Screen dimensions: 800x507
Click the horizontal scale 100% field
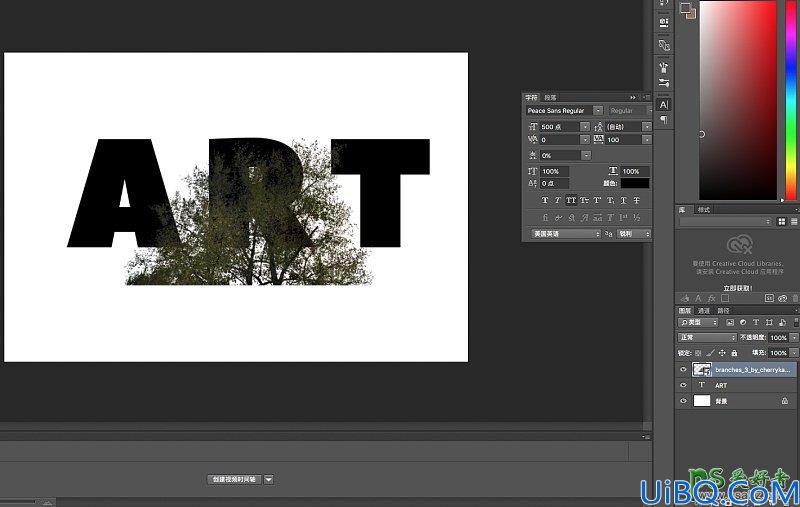click(635, 171)
